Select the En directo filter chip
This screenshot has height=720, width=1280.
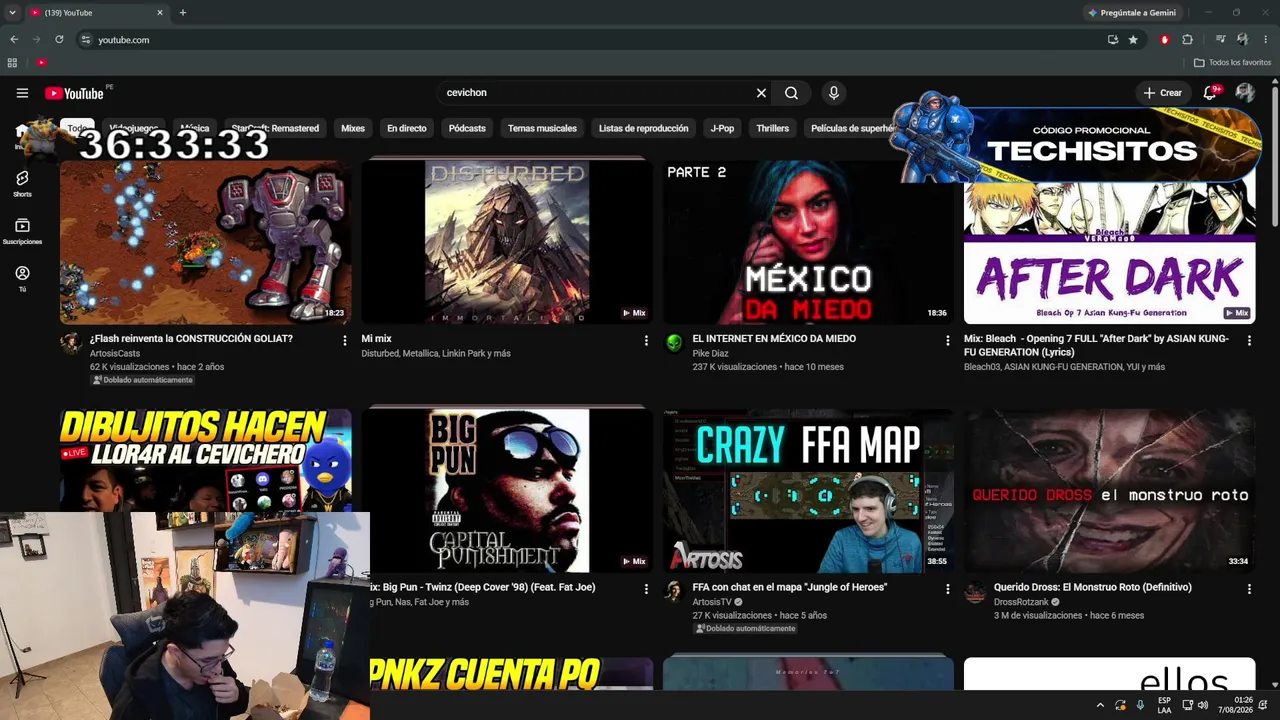pos(407,128)
